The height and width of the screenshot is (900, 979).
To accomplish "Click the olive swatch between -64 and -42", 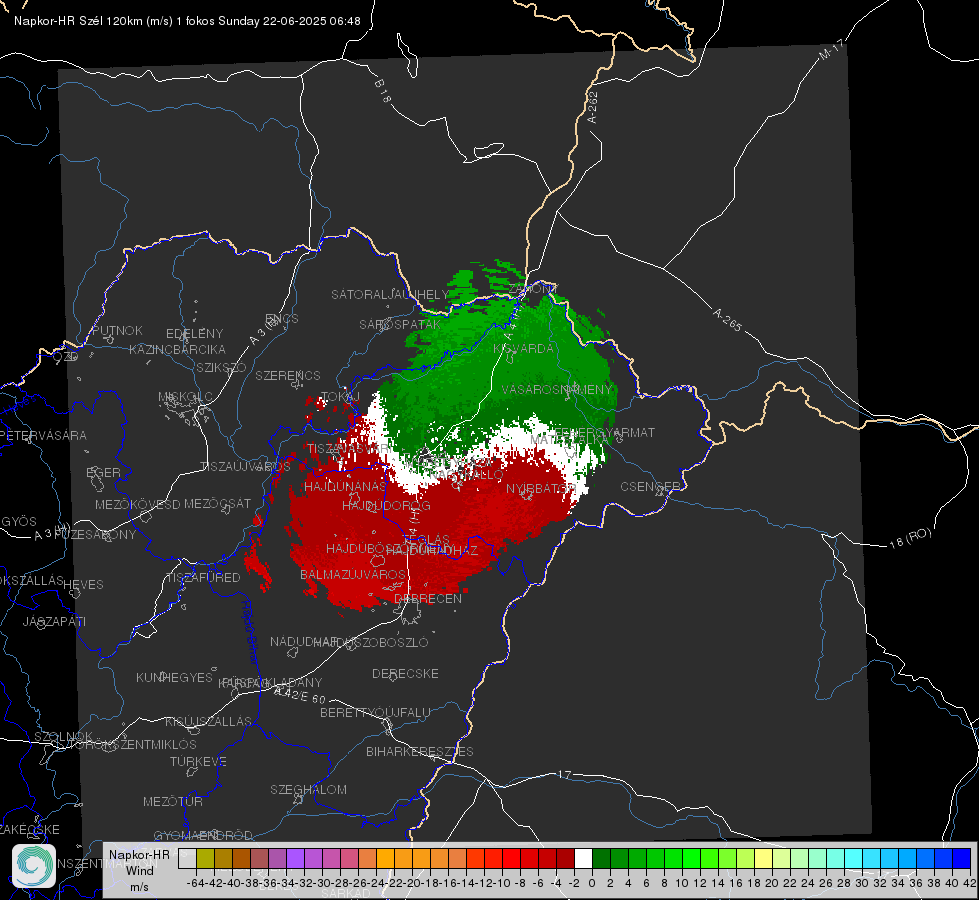I will 205,858.
